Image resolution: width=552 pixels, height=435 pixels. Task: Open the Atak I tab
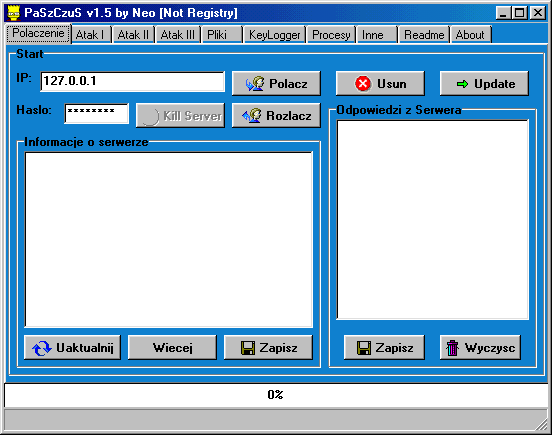pyautogui.click(x=91, y=35)
